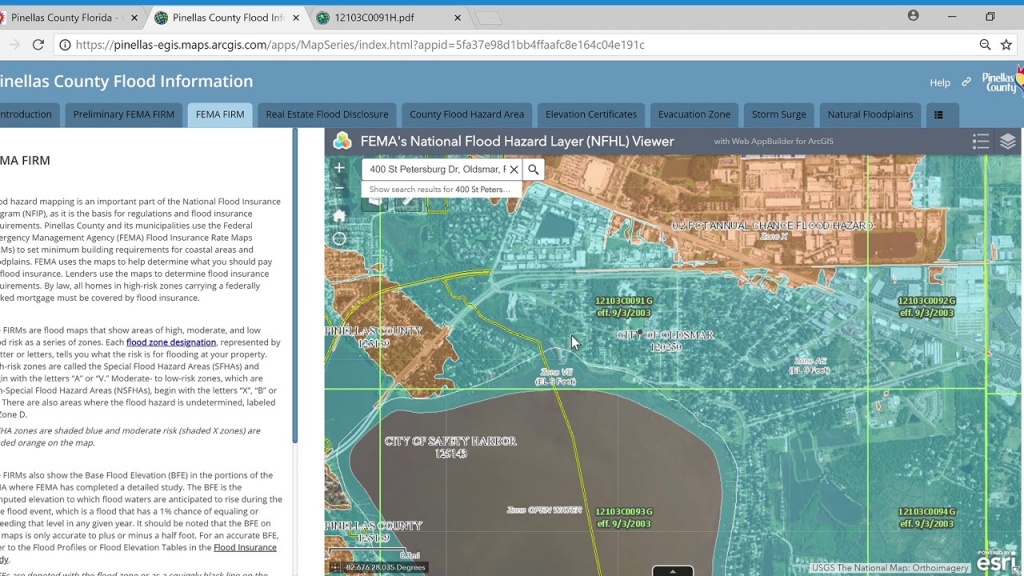
Task: Open the tab list overflow menu
Action: tap(938, 115)
